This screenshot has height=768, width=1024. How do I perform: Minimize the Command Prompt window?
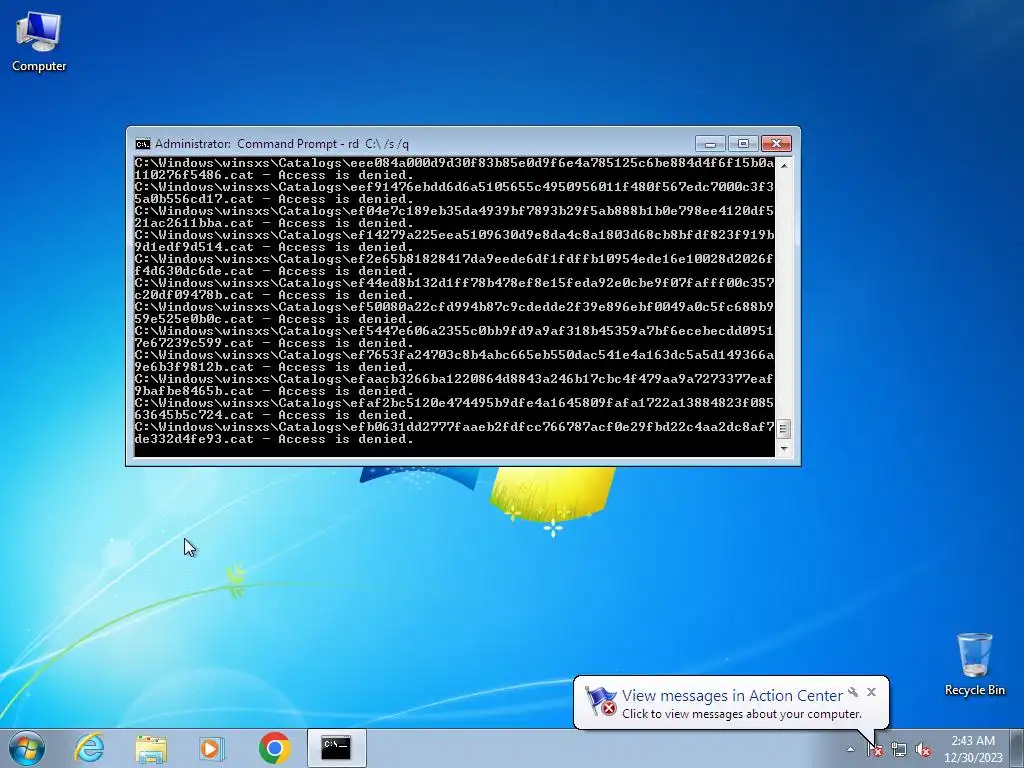pyautogui.click(x=711, y=144)
